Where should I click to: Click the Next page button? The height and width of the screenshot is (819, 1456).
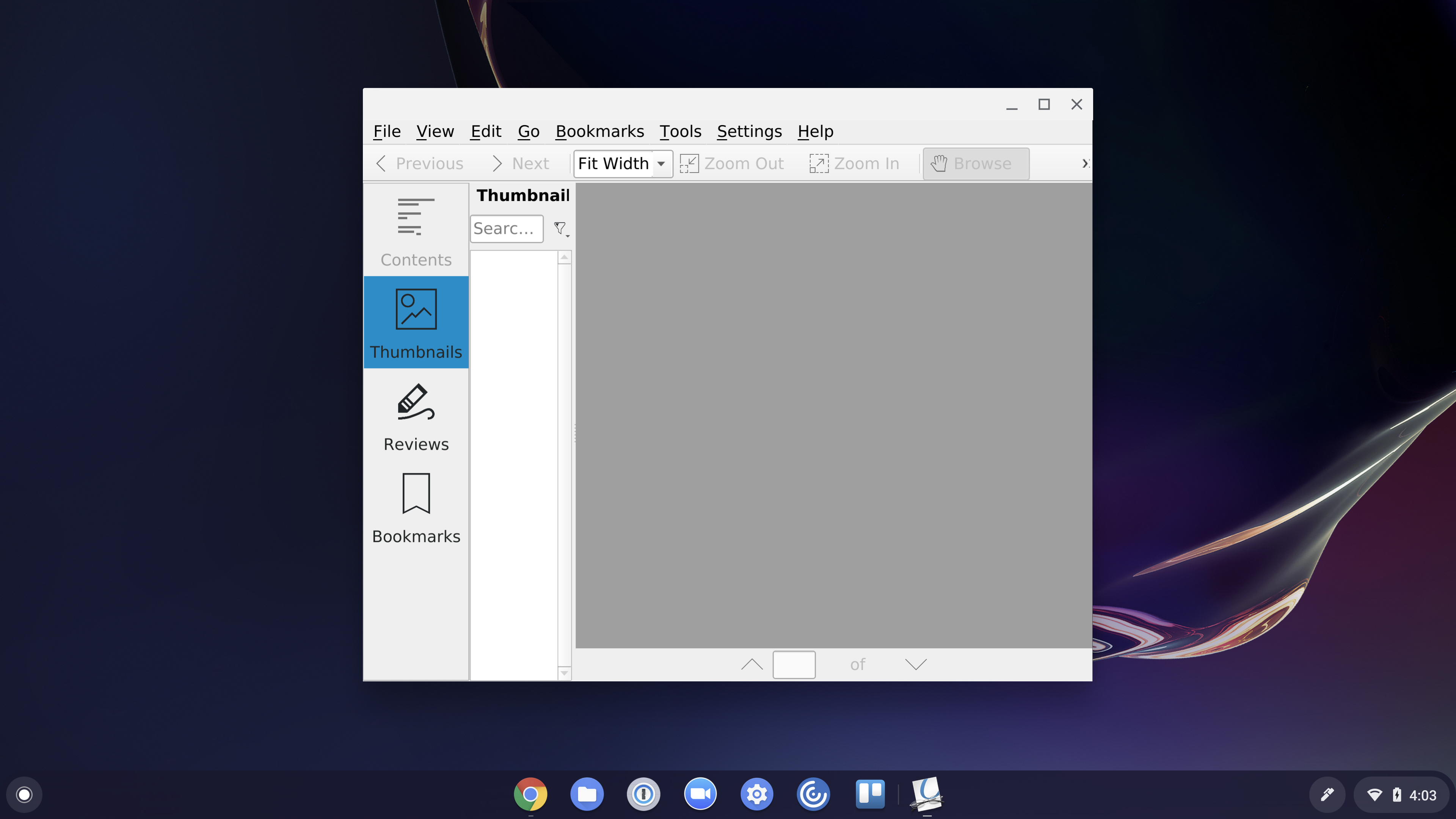[521, 163]
